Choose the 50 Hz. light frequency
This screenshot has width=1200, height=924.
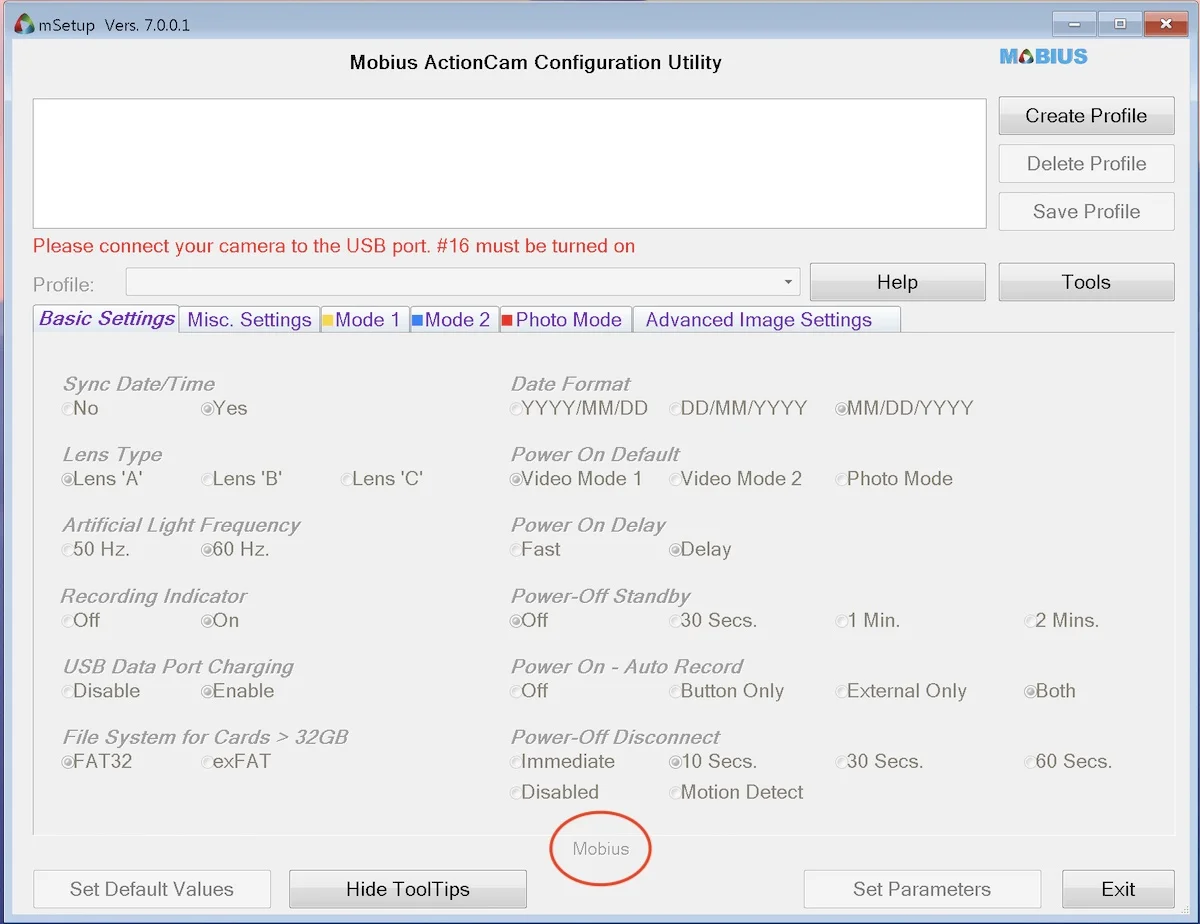coord(96,550)
